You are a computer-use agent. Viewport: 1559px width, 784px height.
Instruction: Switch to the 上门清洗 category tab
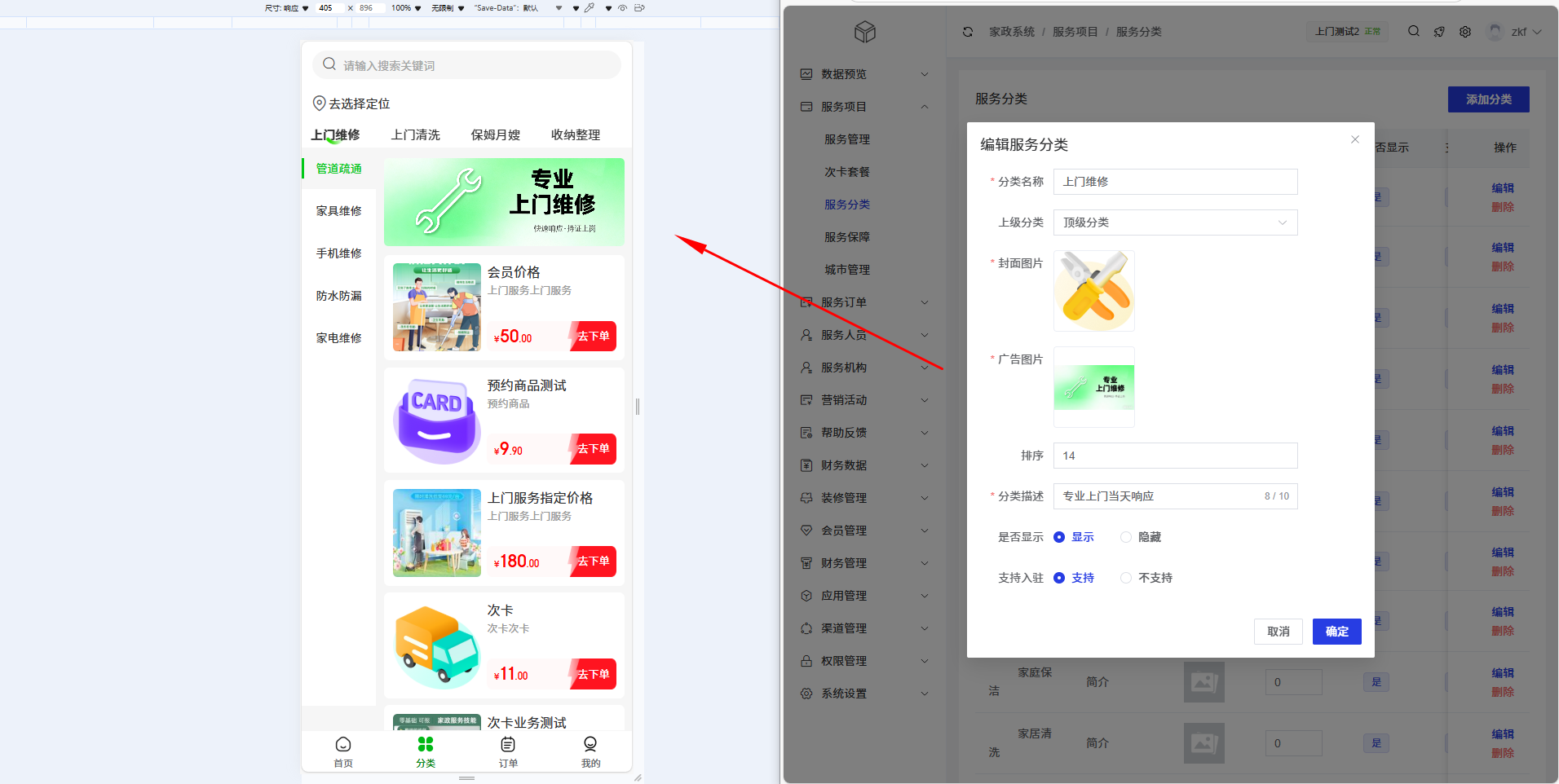click(x=415, y=135)
